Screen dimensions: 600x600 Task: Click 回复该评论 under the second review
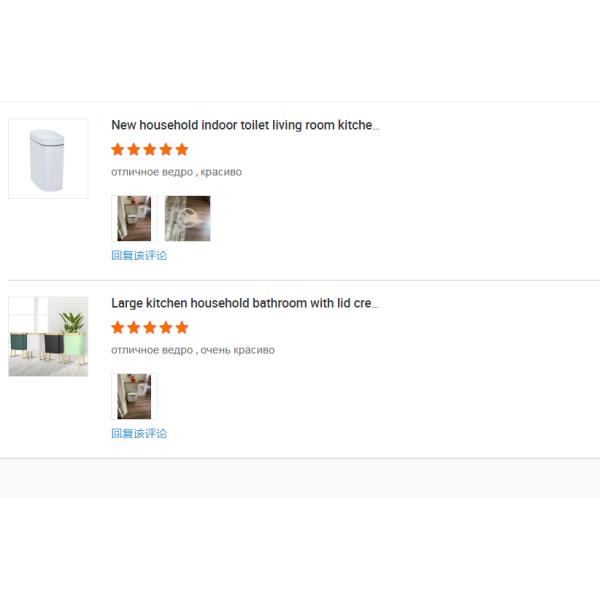pos(139,433)
